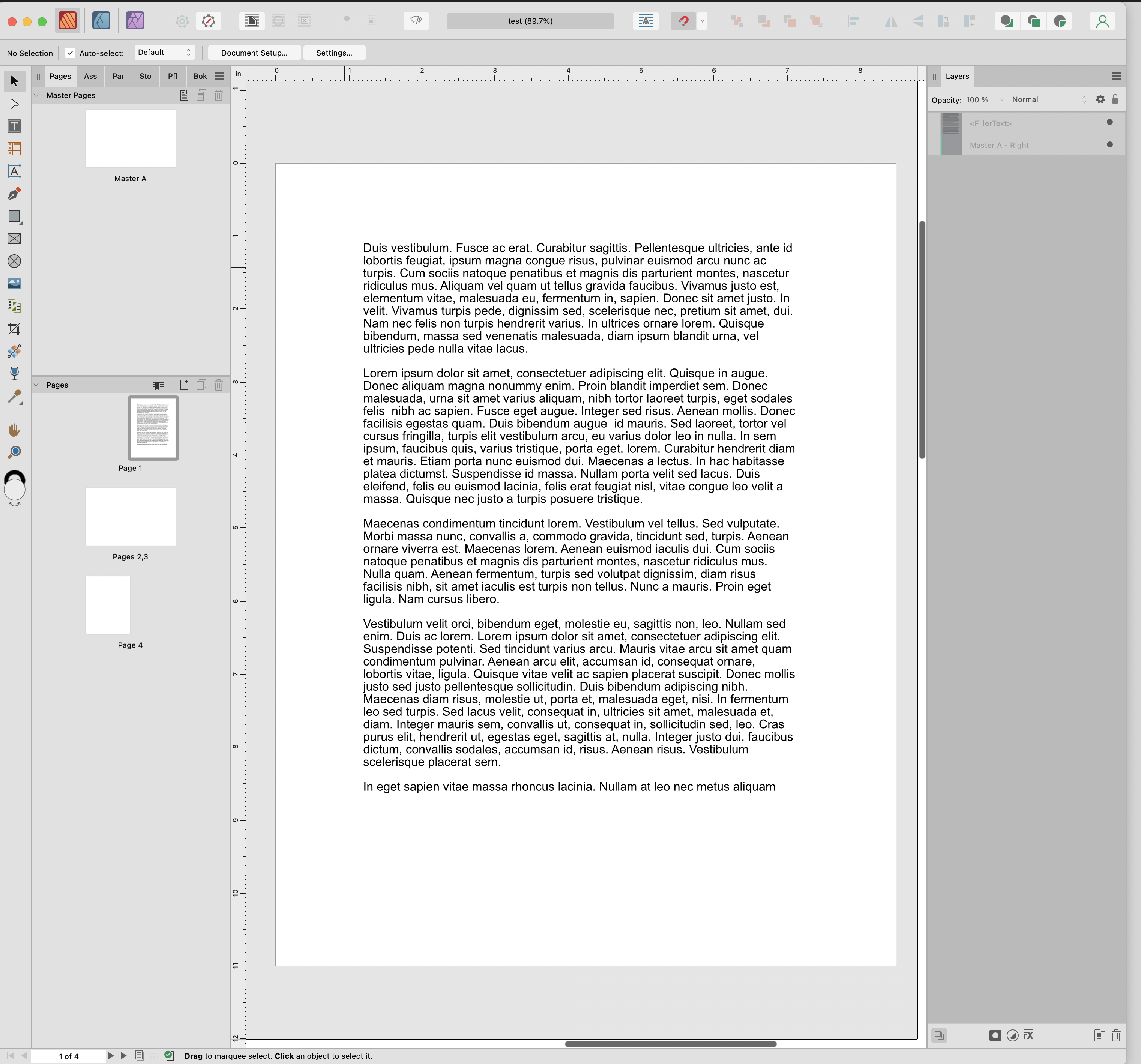The width and height of the screenshot is (1141, 1064).
Task: Switch to the Photo persona
Action: [x=135, y=21]
